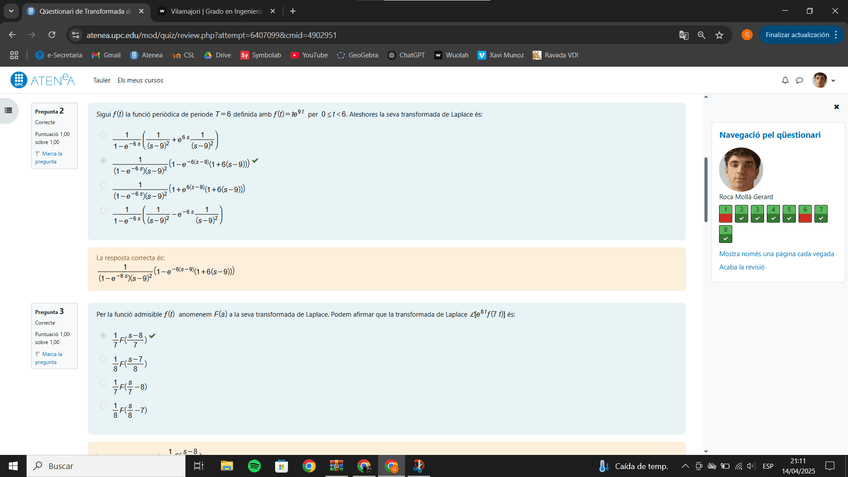Screen dimensions: 848x477
Task: Close the quiz navigation side panel
Action: (836, 106)
